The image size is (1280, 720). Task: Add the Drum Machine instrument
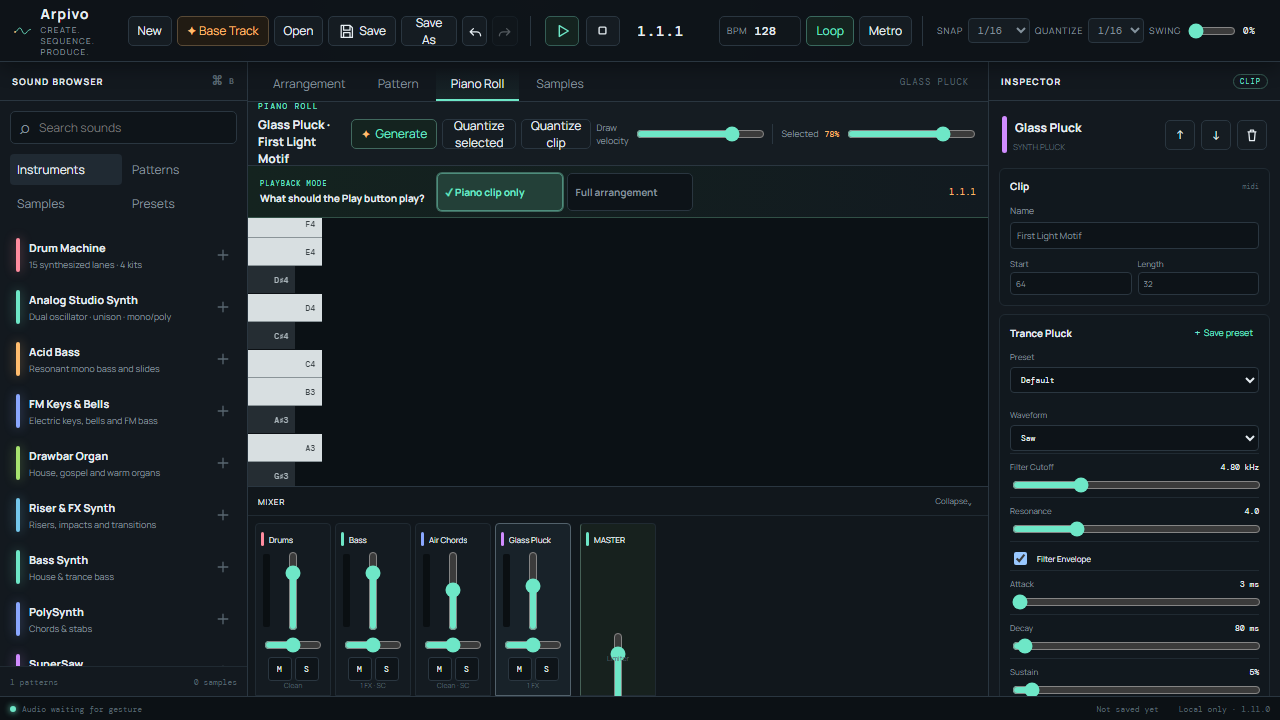(x=223, y=255)
